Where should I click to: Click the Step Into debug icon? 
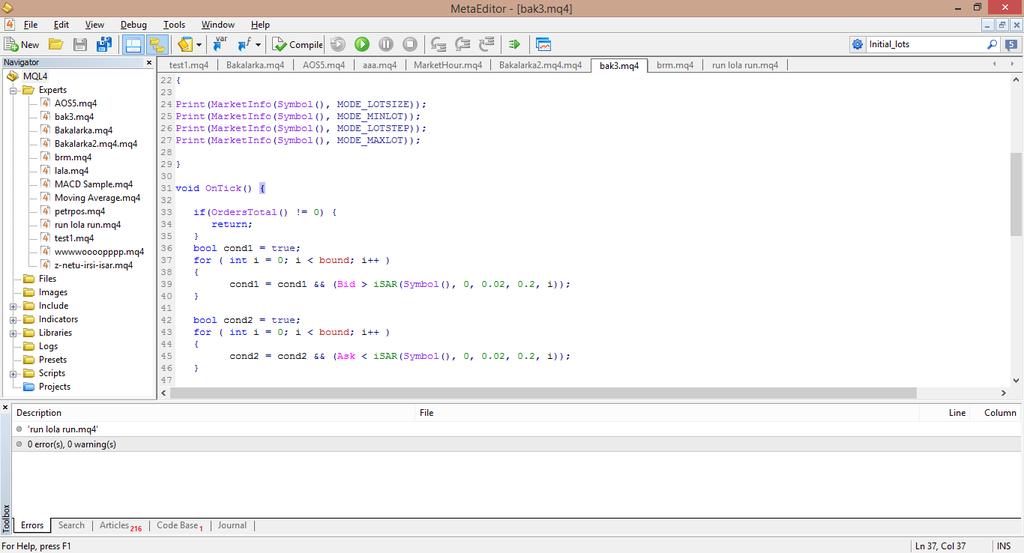(438, 44)
